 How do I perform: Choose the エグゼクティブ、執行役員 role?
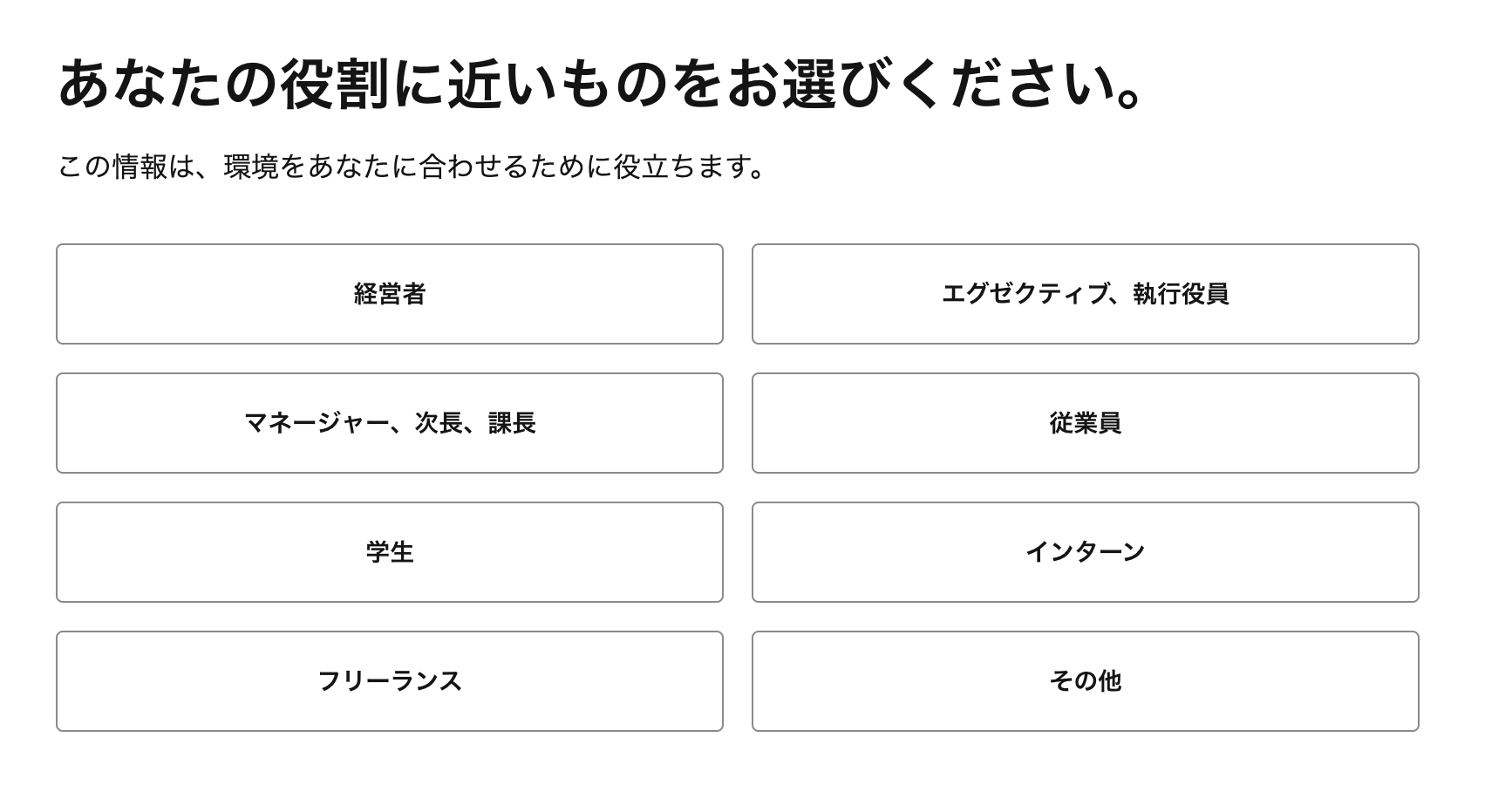click(x=1085, y=294)
